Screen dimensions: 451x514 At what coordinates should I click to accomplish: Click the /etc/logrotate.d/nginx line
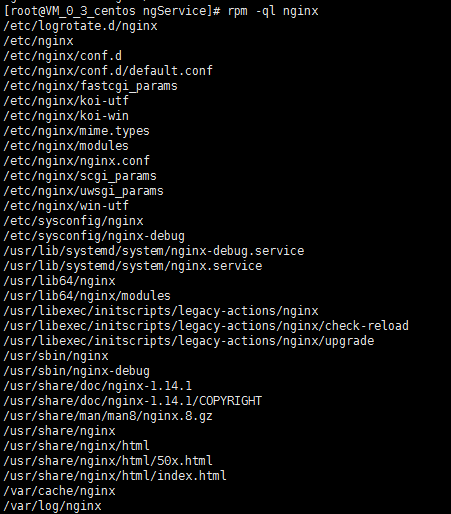point(80,26)
